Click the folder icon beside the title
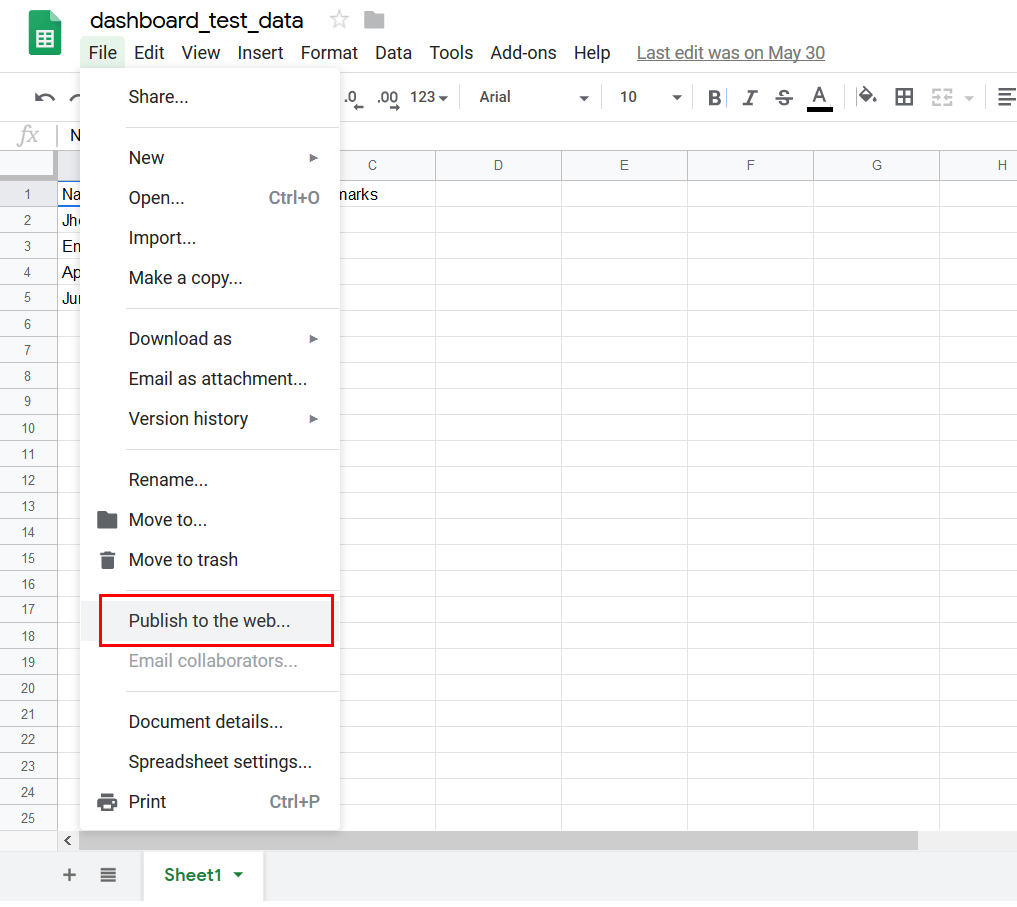 point(374,20)
